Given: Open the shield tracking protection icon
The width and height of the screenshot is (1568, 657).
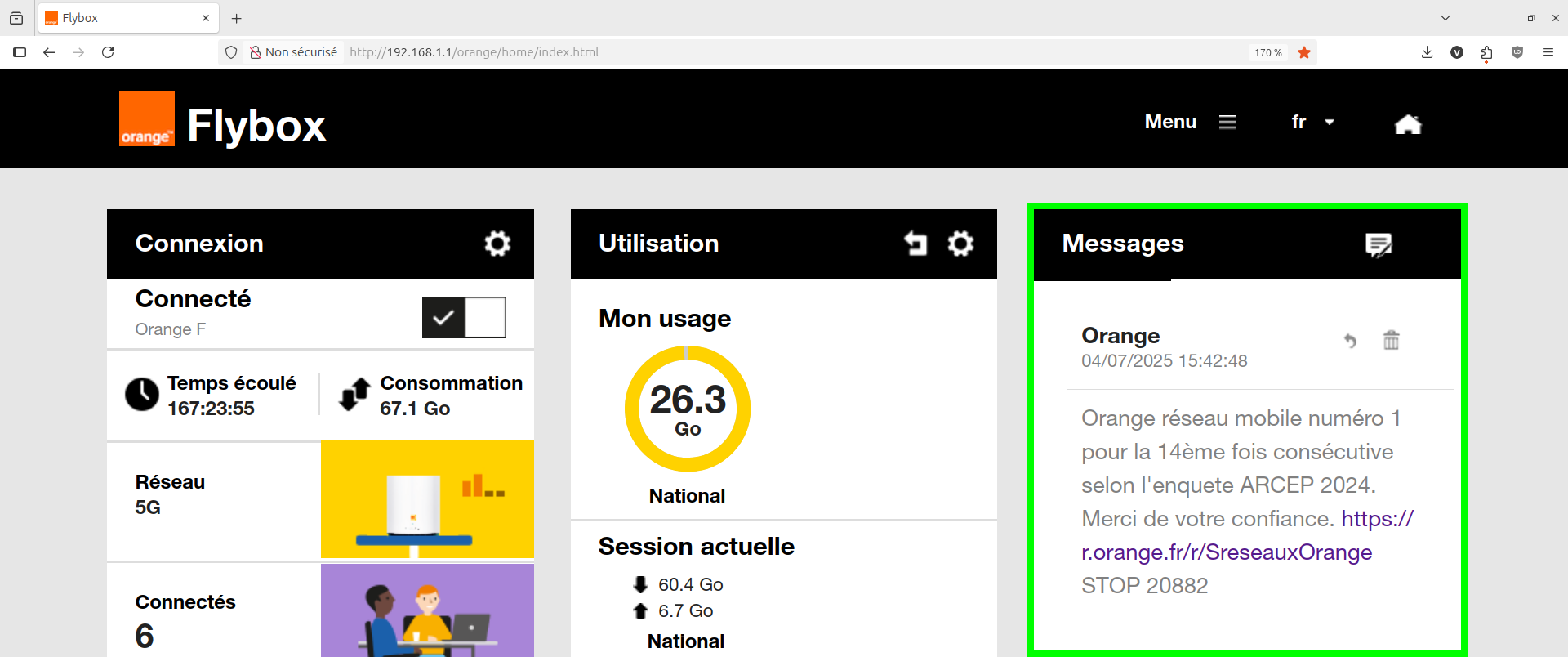Looking at the screenshot, I should [x=231, y=52].
